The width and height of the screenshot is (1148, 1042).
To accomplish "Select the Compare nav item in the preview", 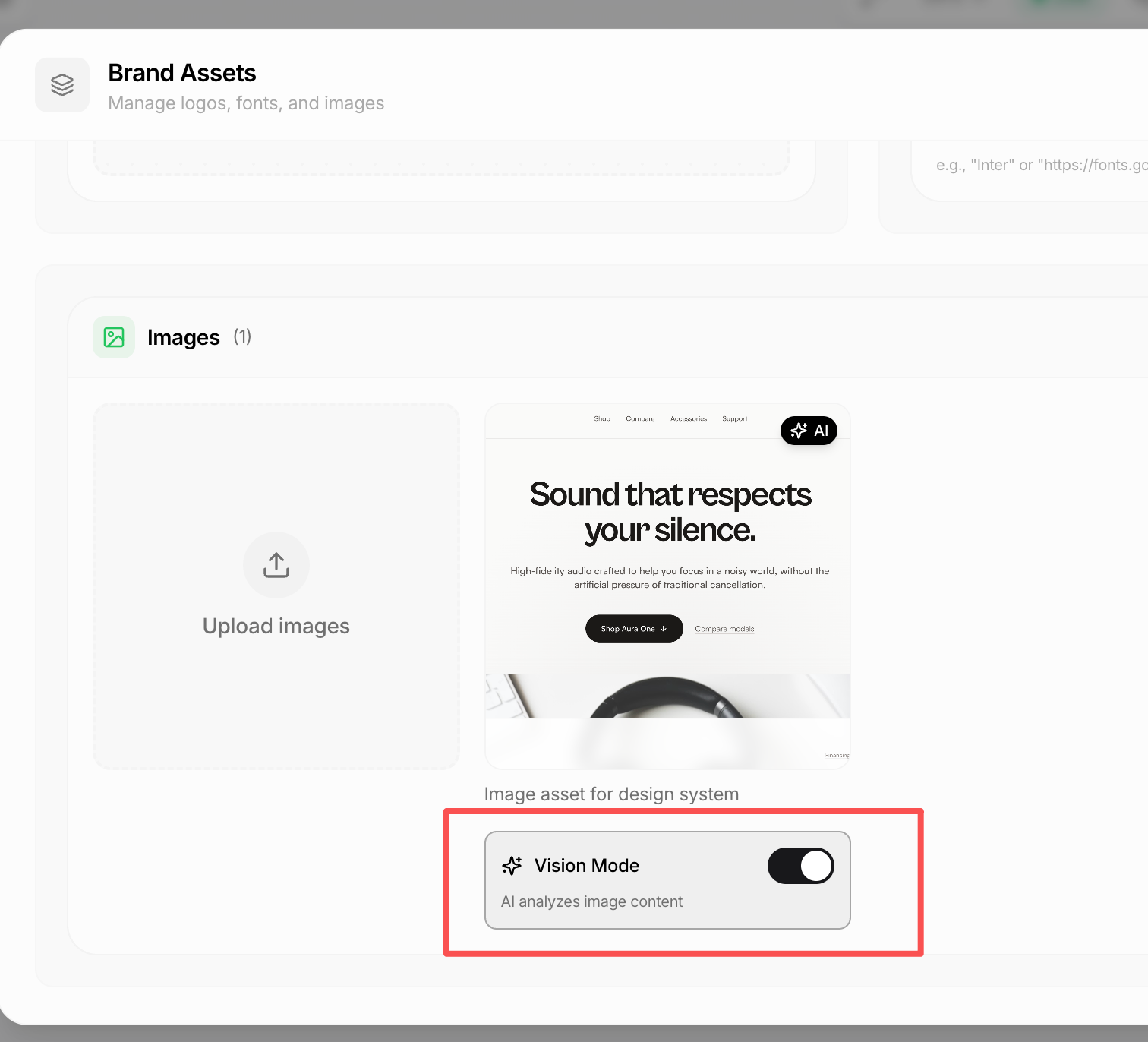I will pos(639,418).
